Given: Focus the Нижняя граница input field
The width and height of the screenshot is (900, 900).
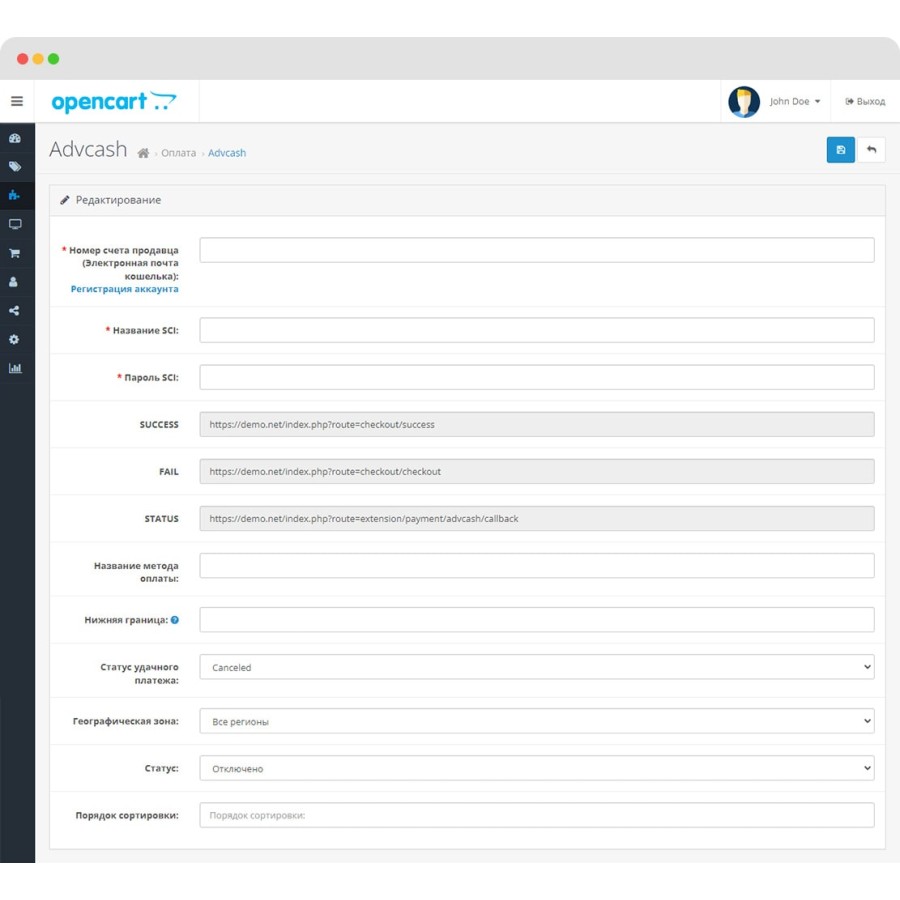Looking at the screenshot, I should (537, 620).
